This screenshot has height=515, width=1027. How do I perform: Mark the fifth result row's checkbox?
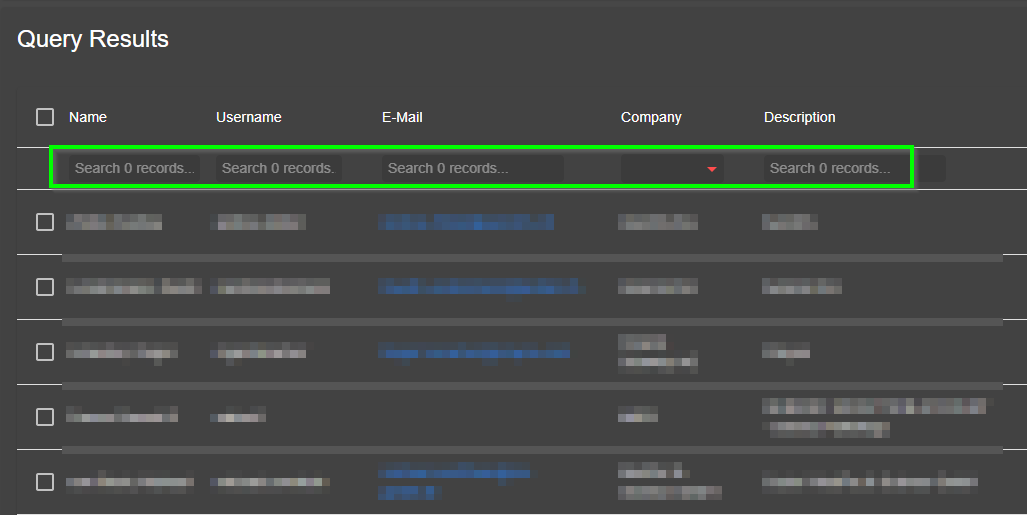pos(45,482)
